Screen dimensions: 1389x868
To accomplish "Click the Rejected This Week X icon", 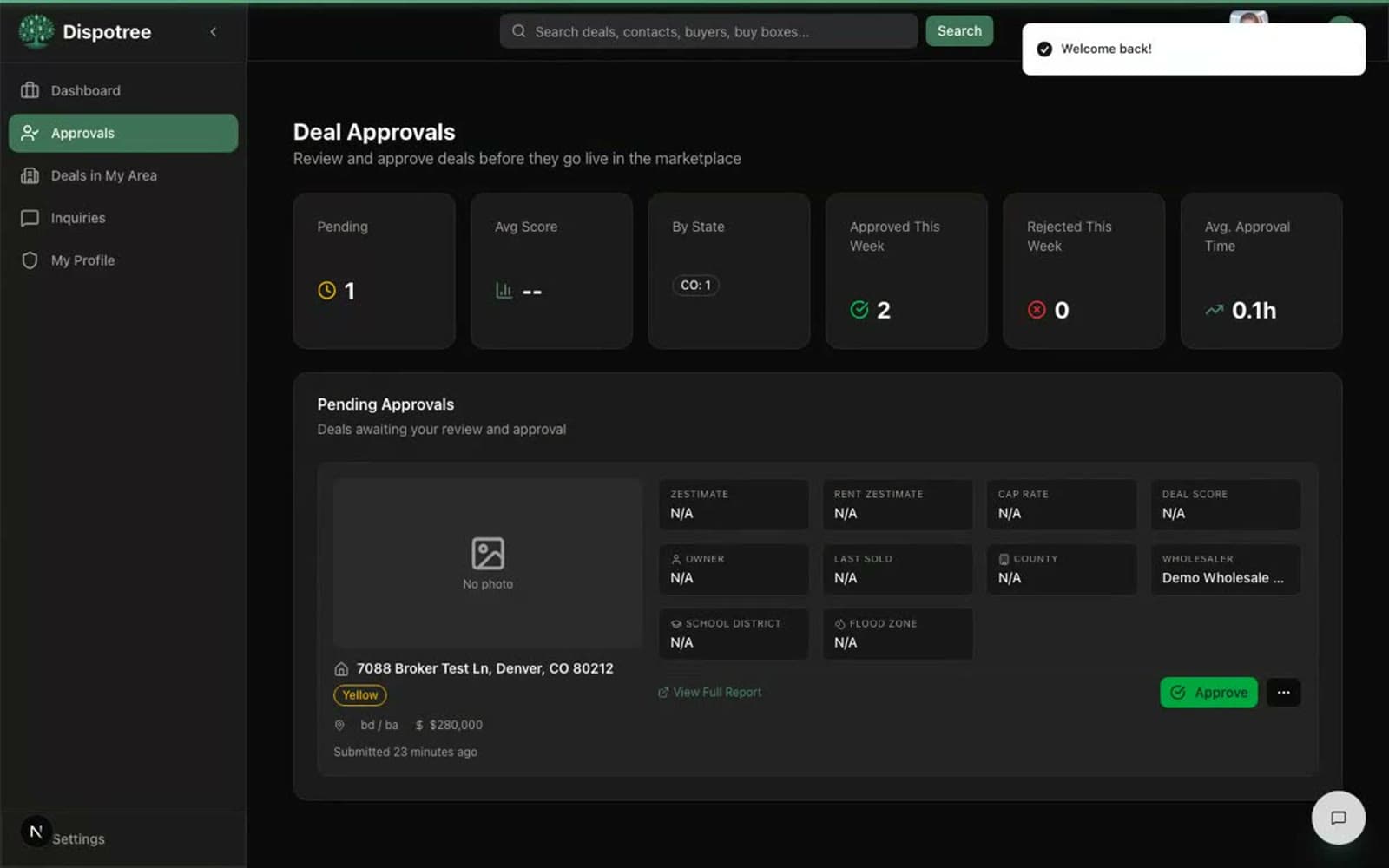I will pos(1037,310).
